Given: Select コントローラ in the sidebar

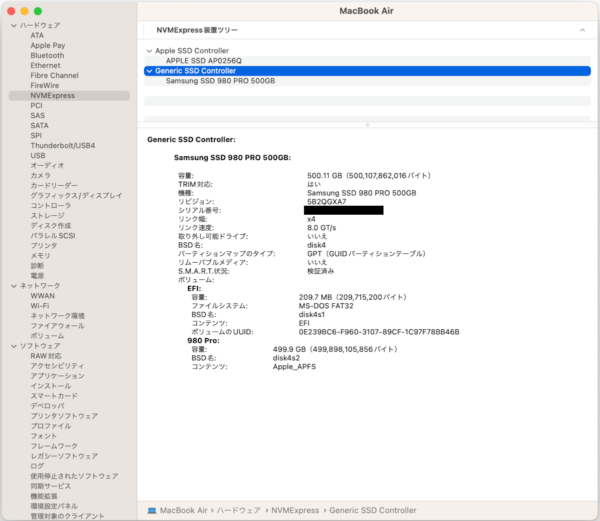Looking at the screenshot, I should [51, 206].
